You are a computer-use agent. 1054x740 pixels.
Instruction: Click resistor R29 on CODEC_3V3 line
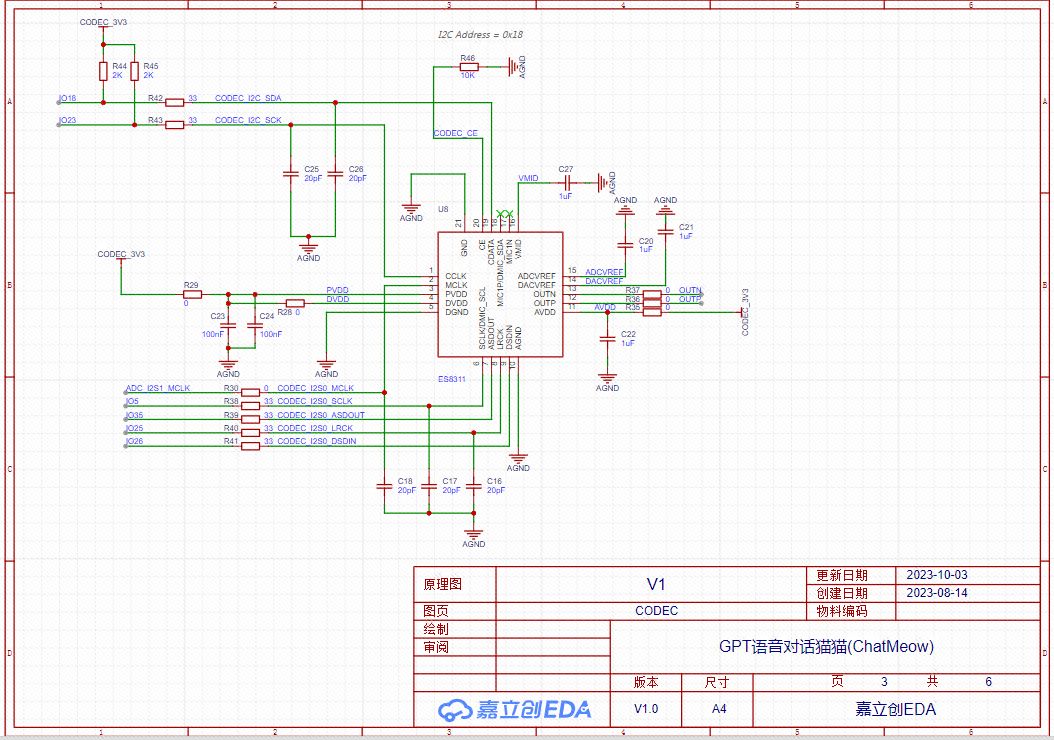coord(192,294)
